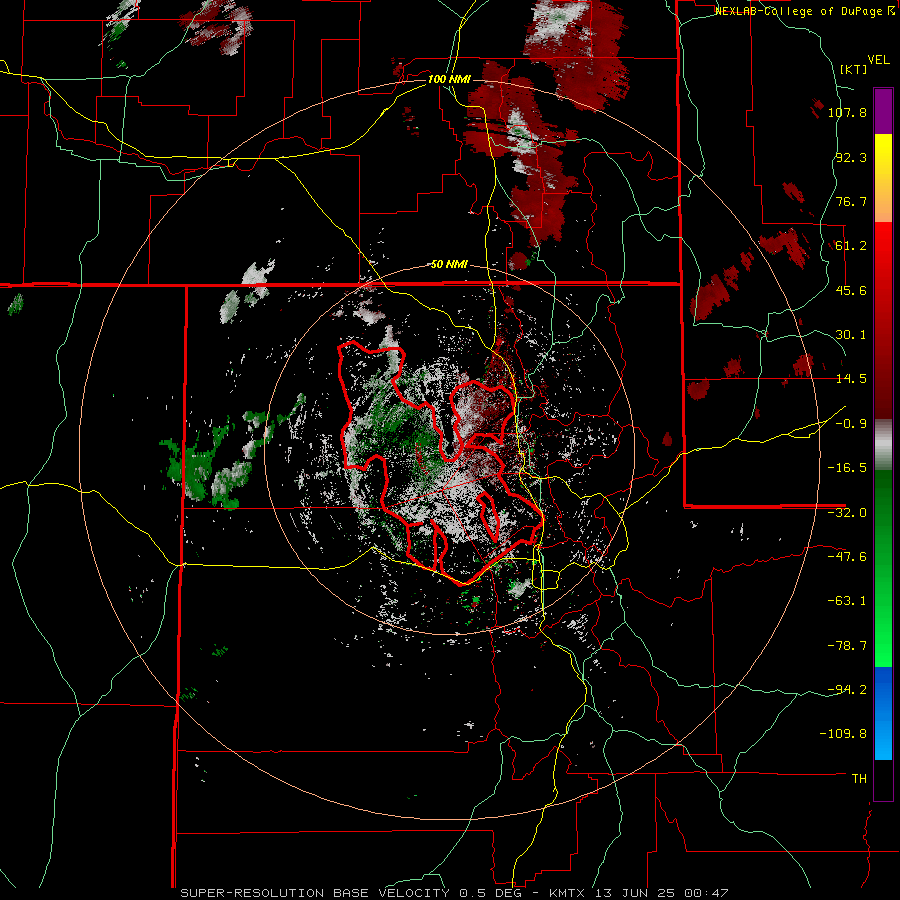Select the 45.6 legend value
Image resolution: width=900 pixels, height=900 pixels.
(x=851, y=290)
